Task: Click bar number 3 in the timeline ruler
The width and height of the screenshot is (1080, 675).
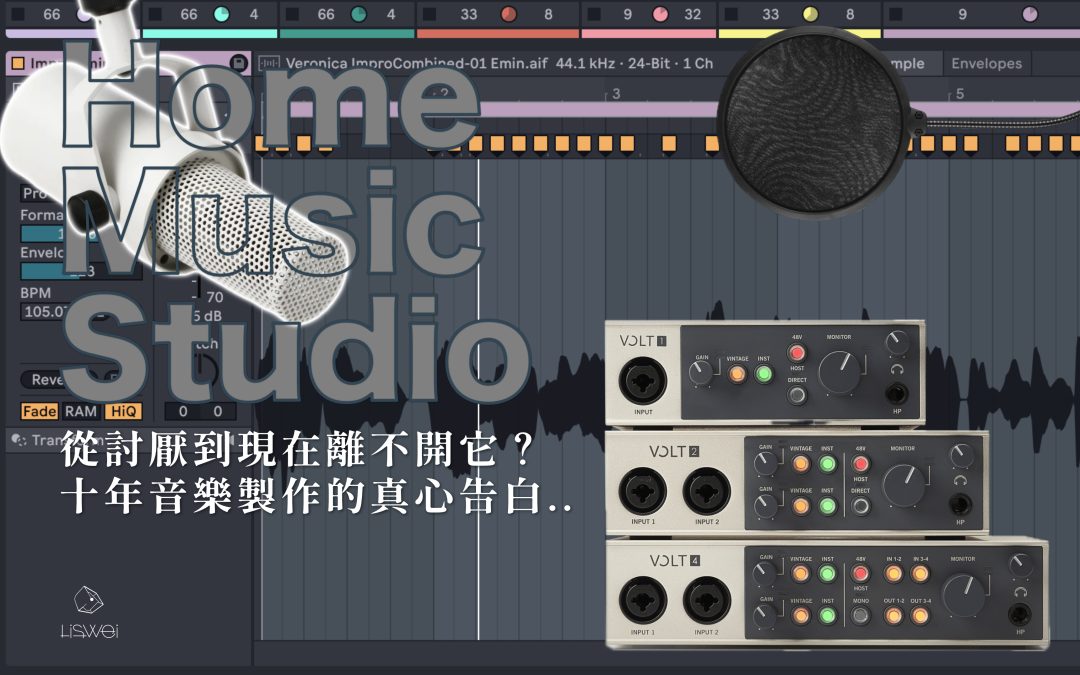Action: click(614, 93)
